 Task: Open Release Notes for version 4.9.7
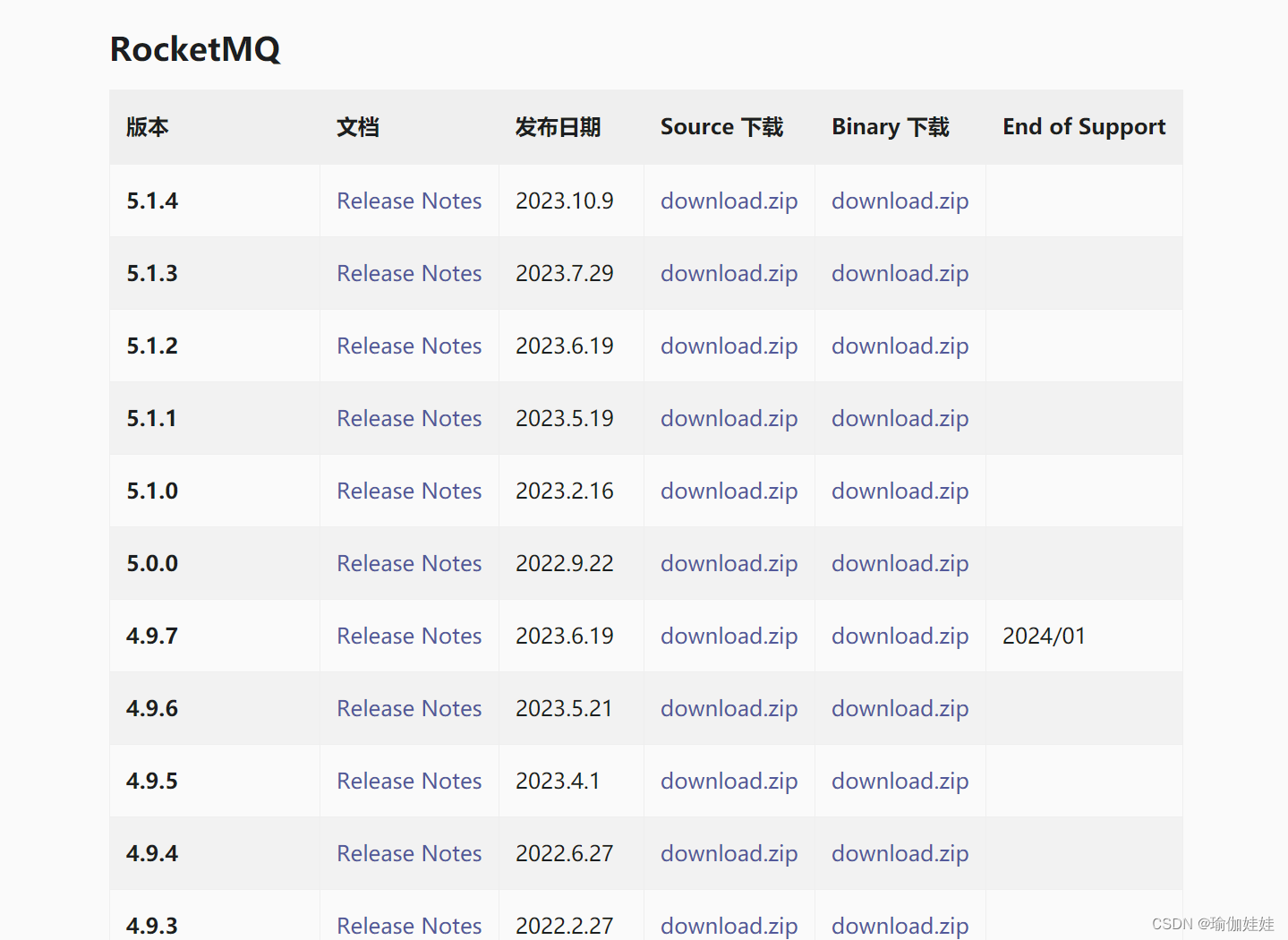409,636
